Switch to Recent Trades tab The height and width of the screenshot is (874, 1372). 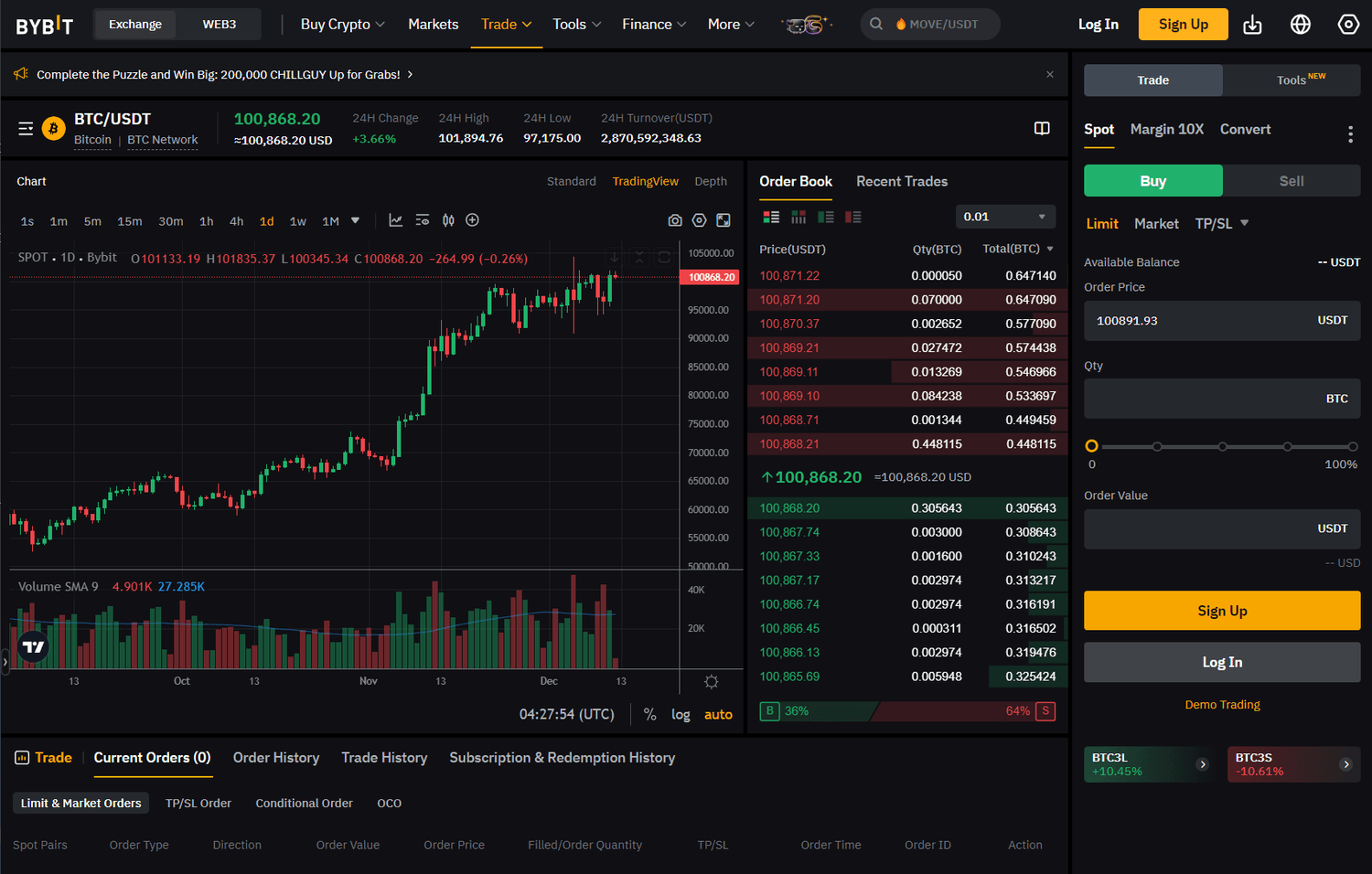click(902, 181)
